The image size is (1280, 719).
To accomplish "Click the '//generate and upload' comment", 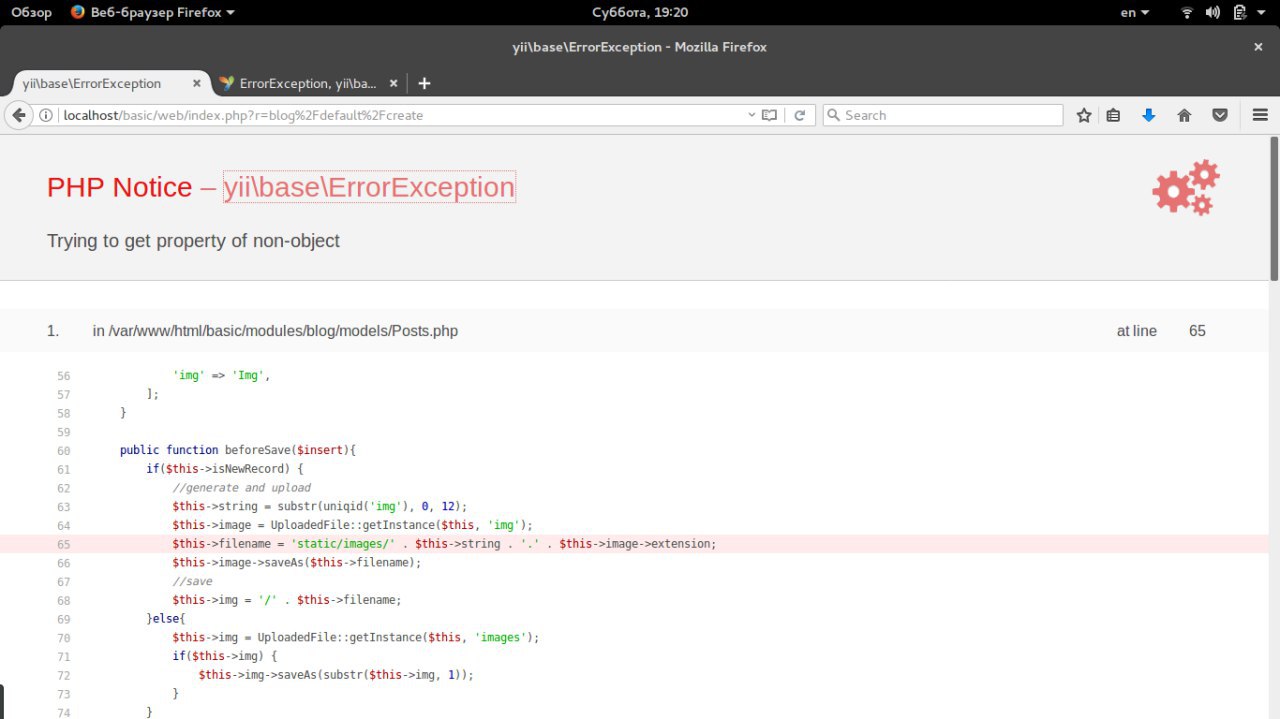I will click(241, 488).
